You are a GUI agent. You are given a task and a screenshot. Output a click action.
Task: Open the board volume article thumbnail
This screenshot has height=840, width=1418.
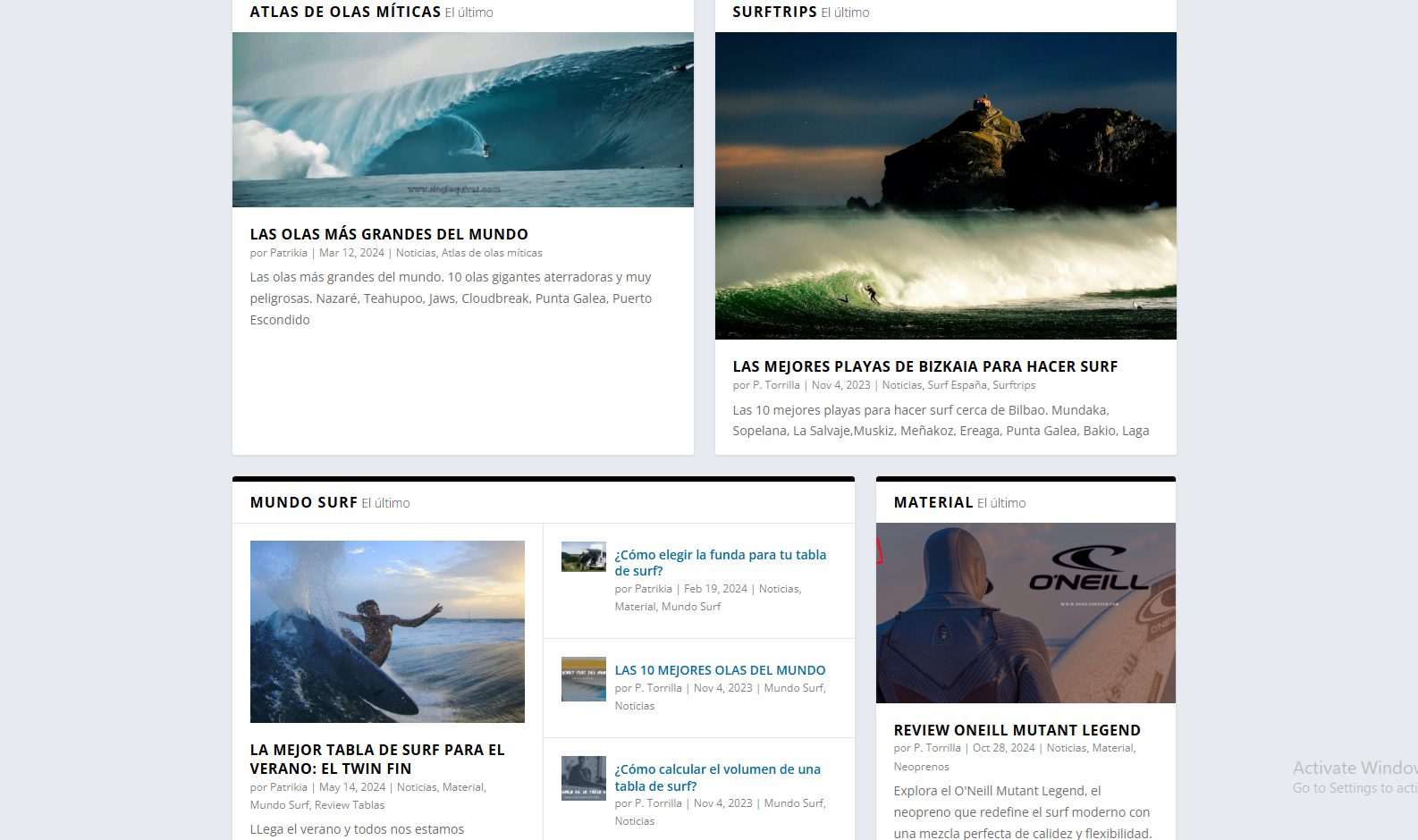point(583,778)
